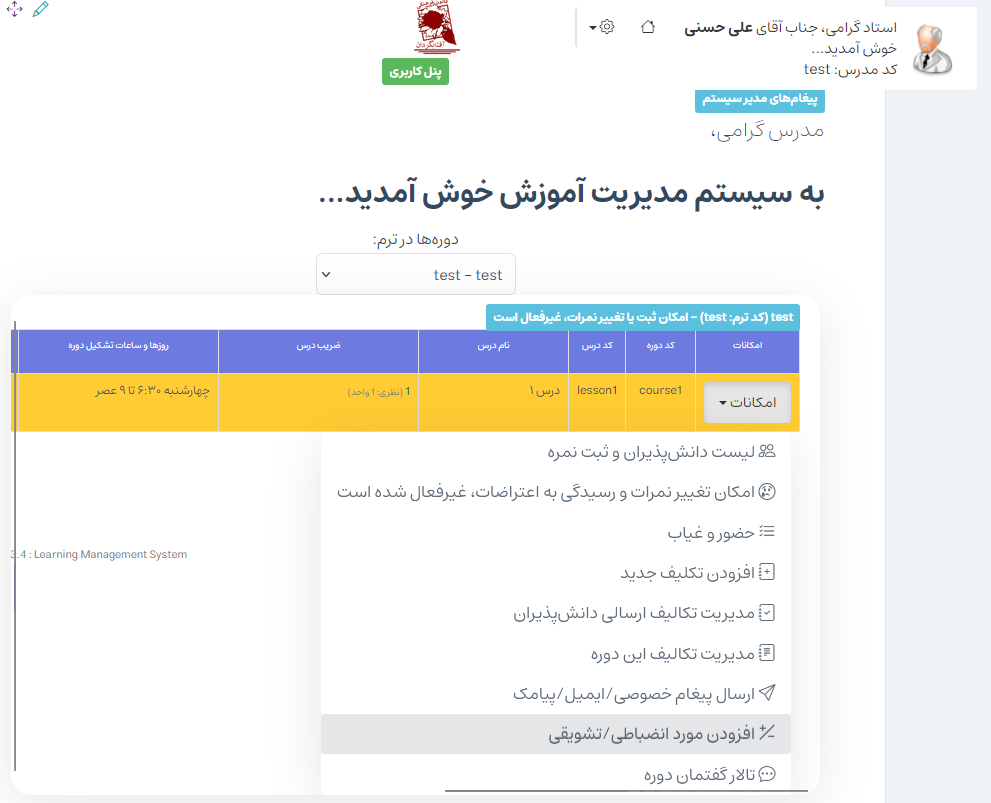Open مدیریت تکالیف این دوره

[x=556, y=653]
